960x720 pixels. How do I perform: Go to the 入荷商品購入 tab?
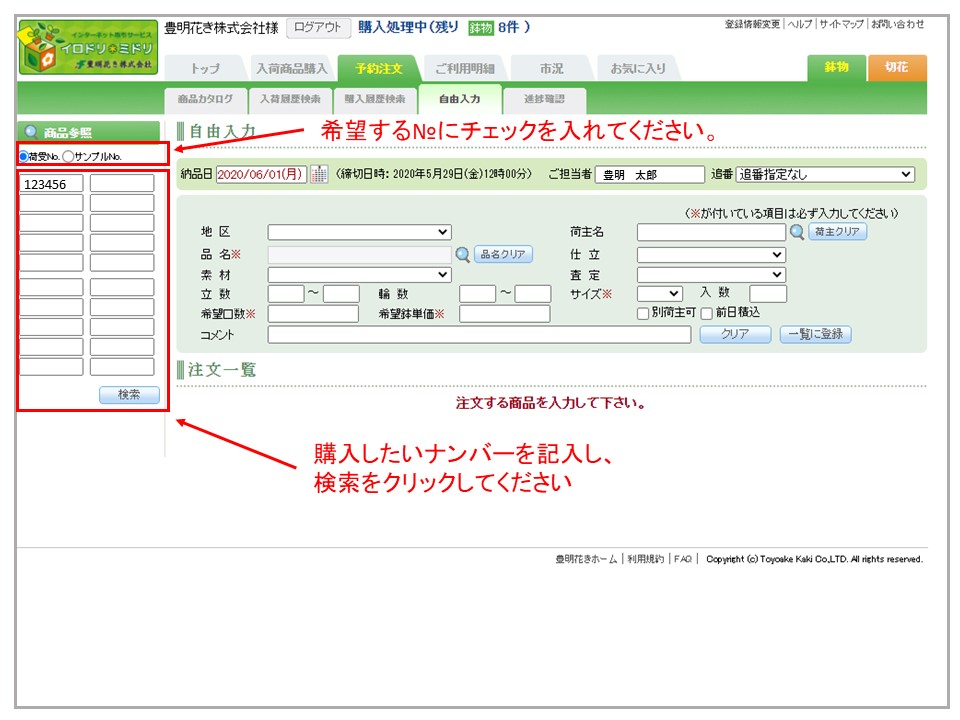291,69
